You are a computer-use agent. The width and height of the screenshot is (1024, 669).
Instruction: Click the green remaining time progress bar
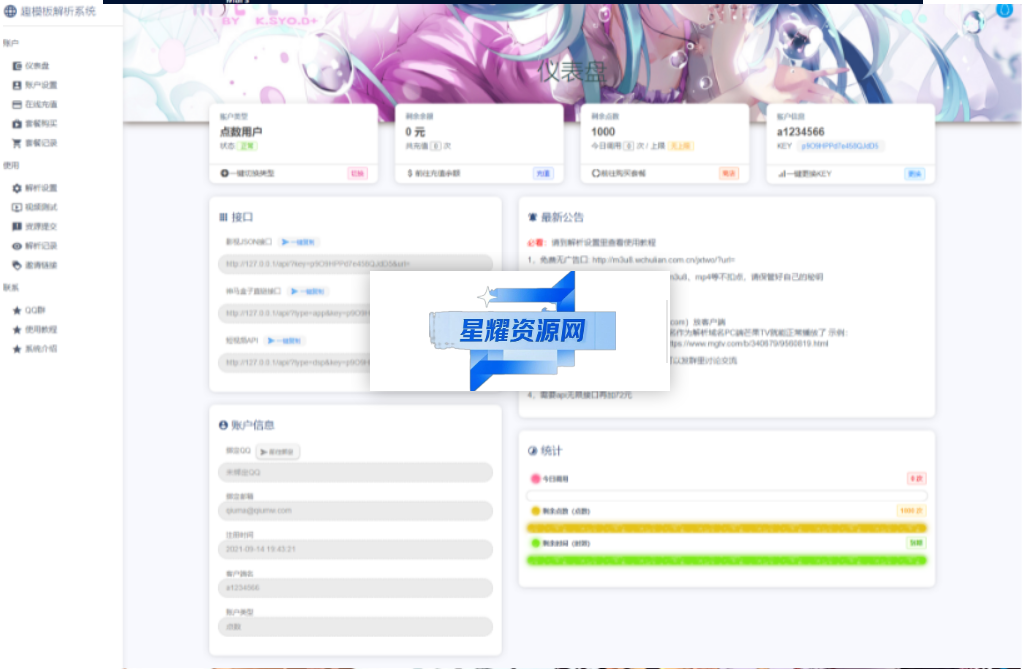click(x=727, y=561)
